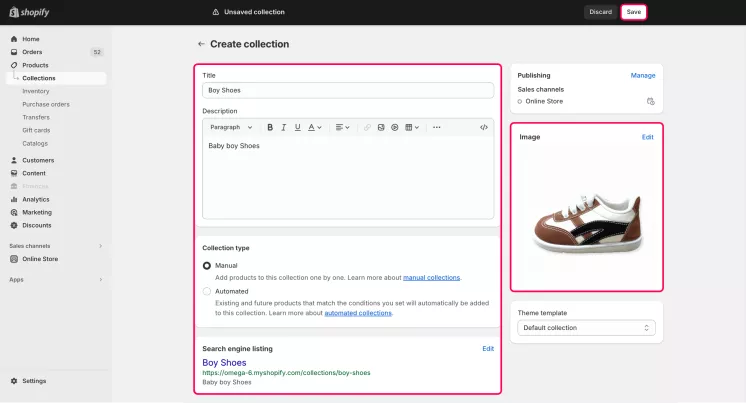Open the Paragraph style dropdown
Screen dimensions: 746x403
(231, 127)
